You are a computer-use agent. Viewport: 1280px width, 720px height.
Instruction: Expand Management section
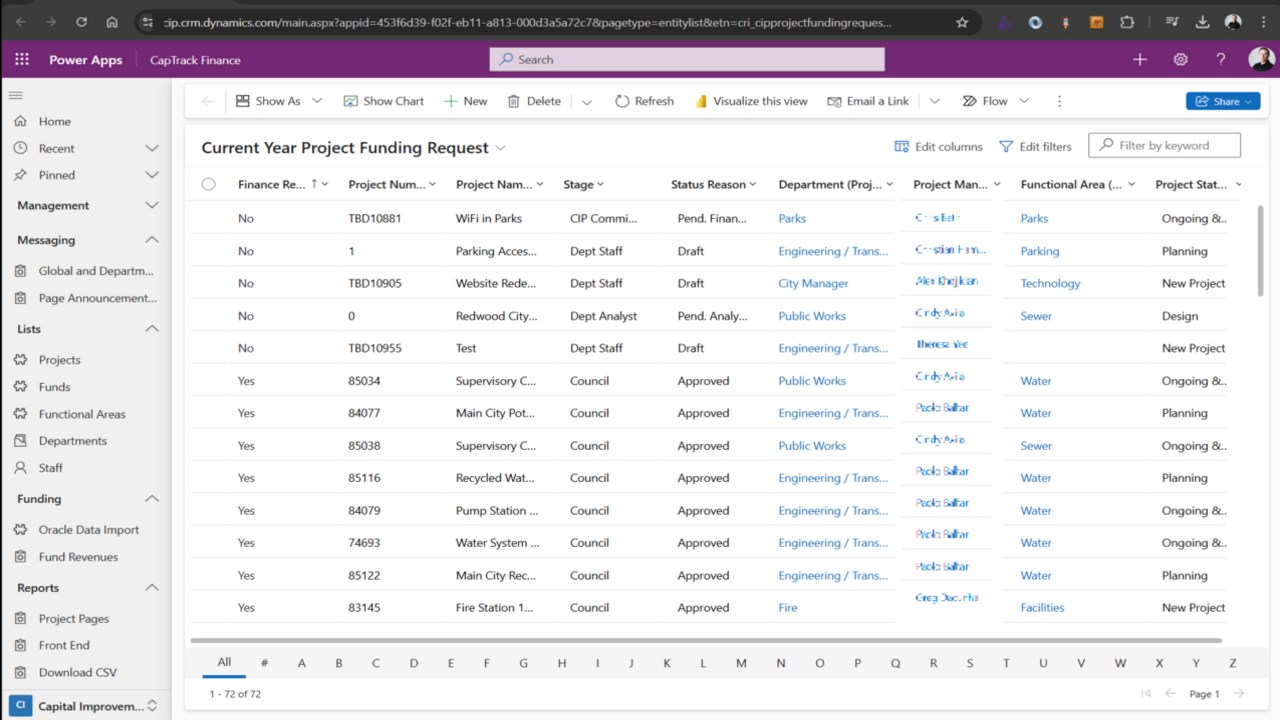tap(152, 205)
